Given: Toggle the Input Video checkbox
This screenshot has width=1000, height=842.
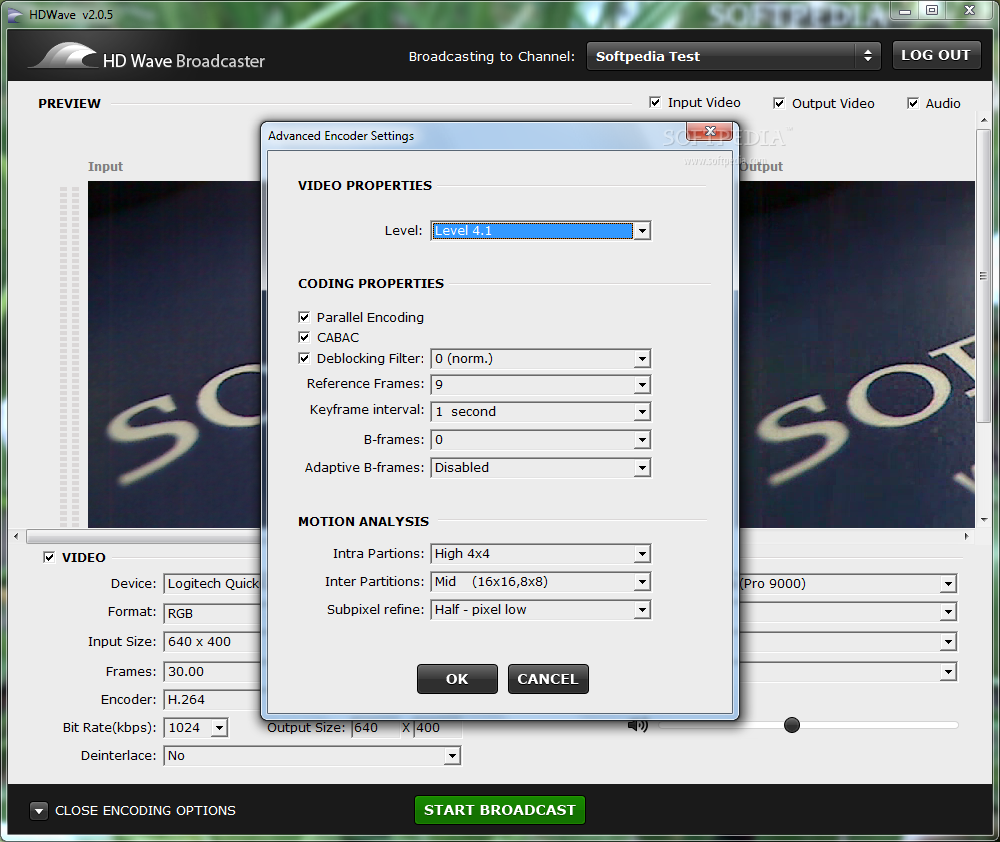Looking at the screenshot, I should tap(655, 102).
